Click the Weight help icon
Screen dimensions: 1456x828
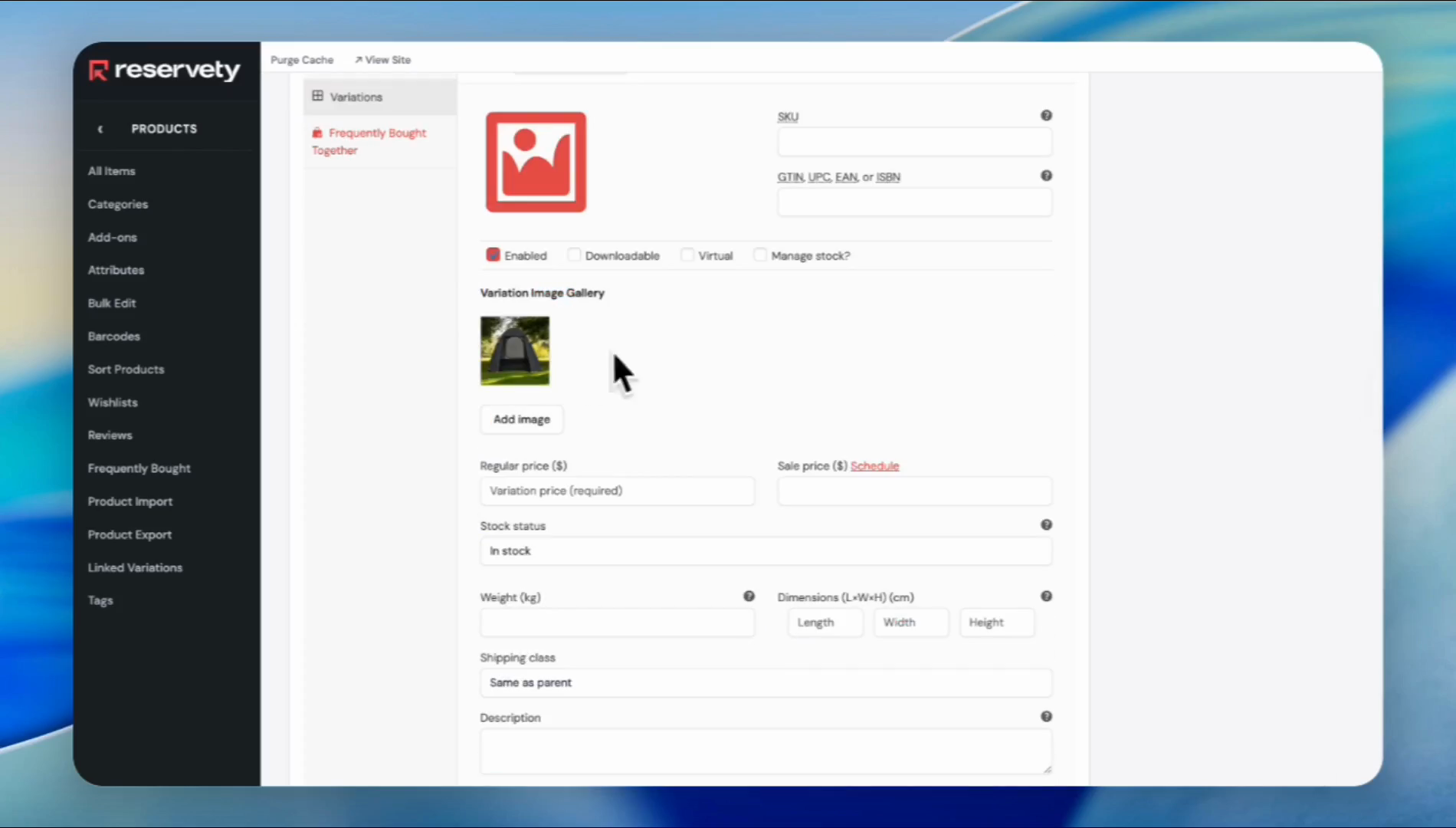[749, 596]
